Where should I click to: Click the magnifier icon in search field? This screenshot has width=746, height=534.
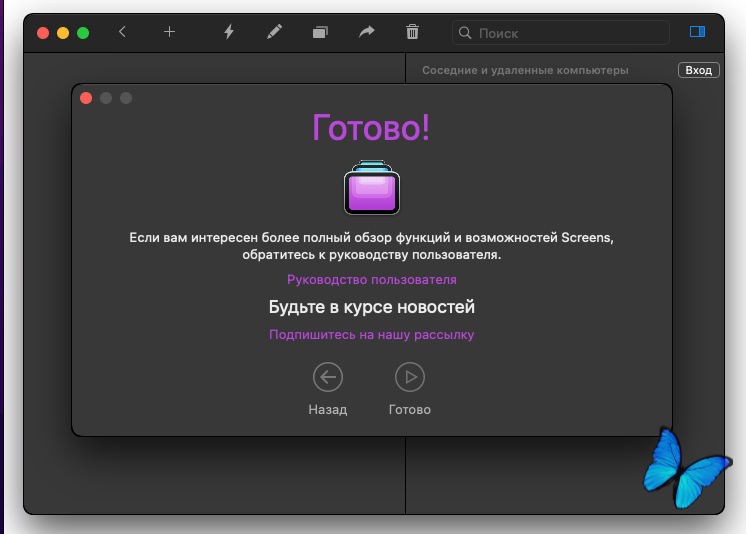tap(465, 33)
